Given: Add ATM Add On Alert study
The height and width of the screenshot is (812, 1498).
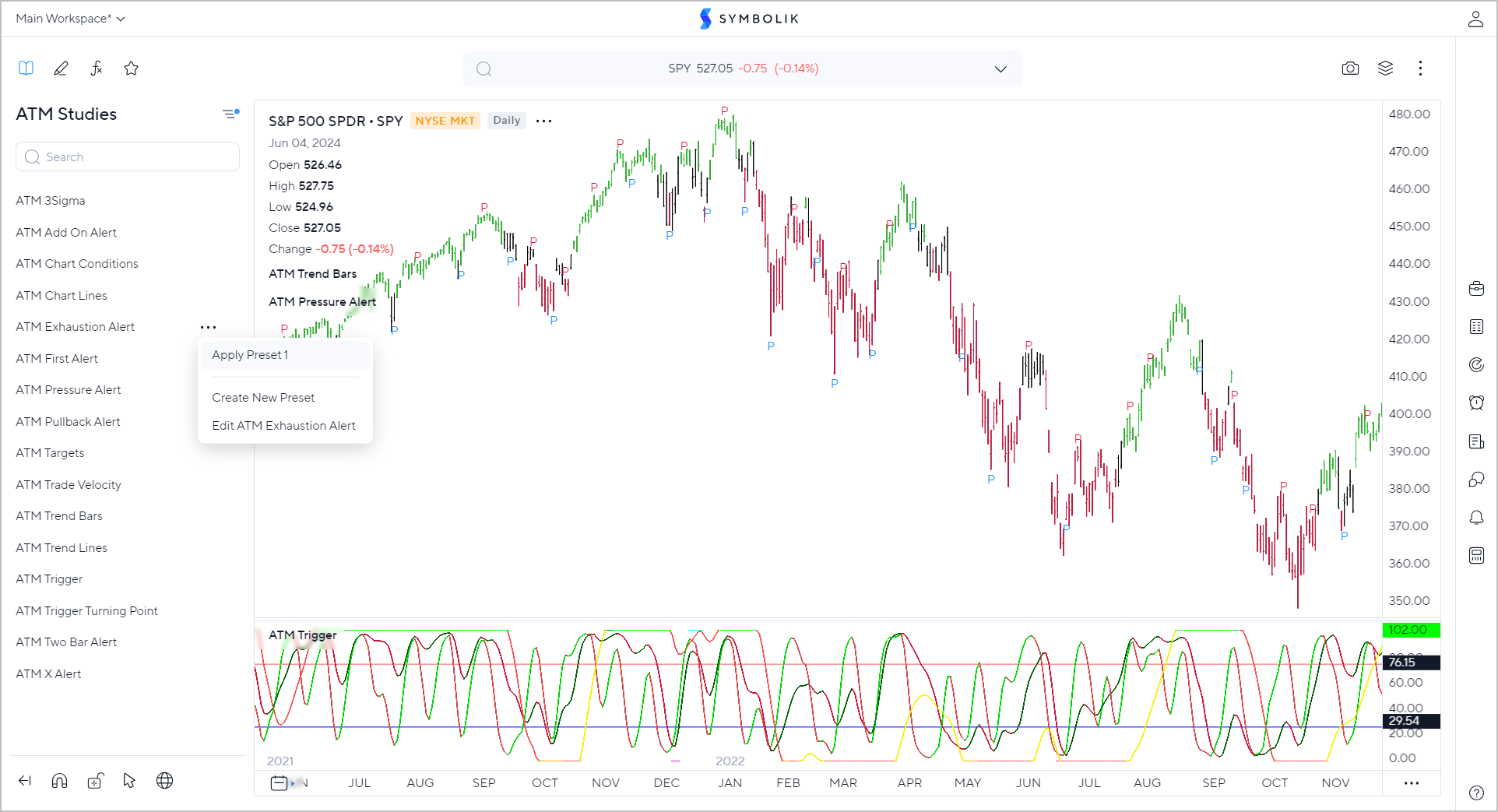Looking at the screenshot, I should click(66, 233).
